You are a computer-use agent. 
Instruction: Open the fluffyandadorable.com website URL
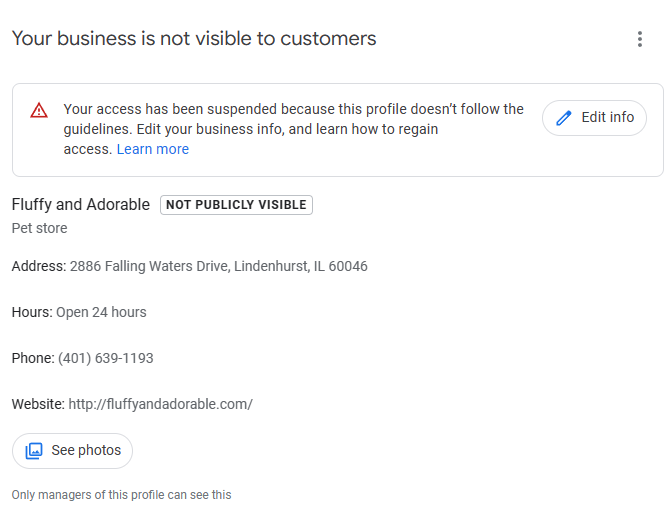click(x=160, y=404)
